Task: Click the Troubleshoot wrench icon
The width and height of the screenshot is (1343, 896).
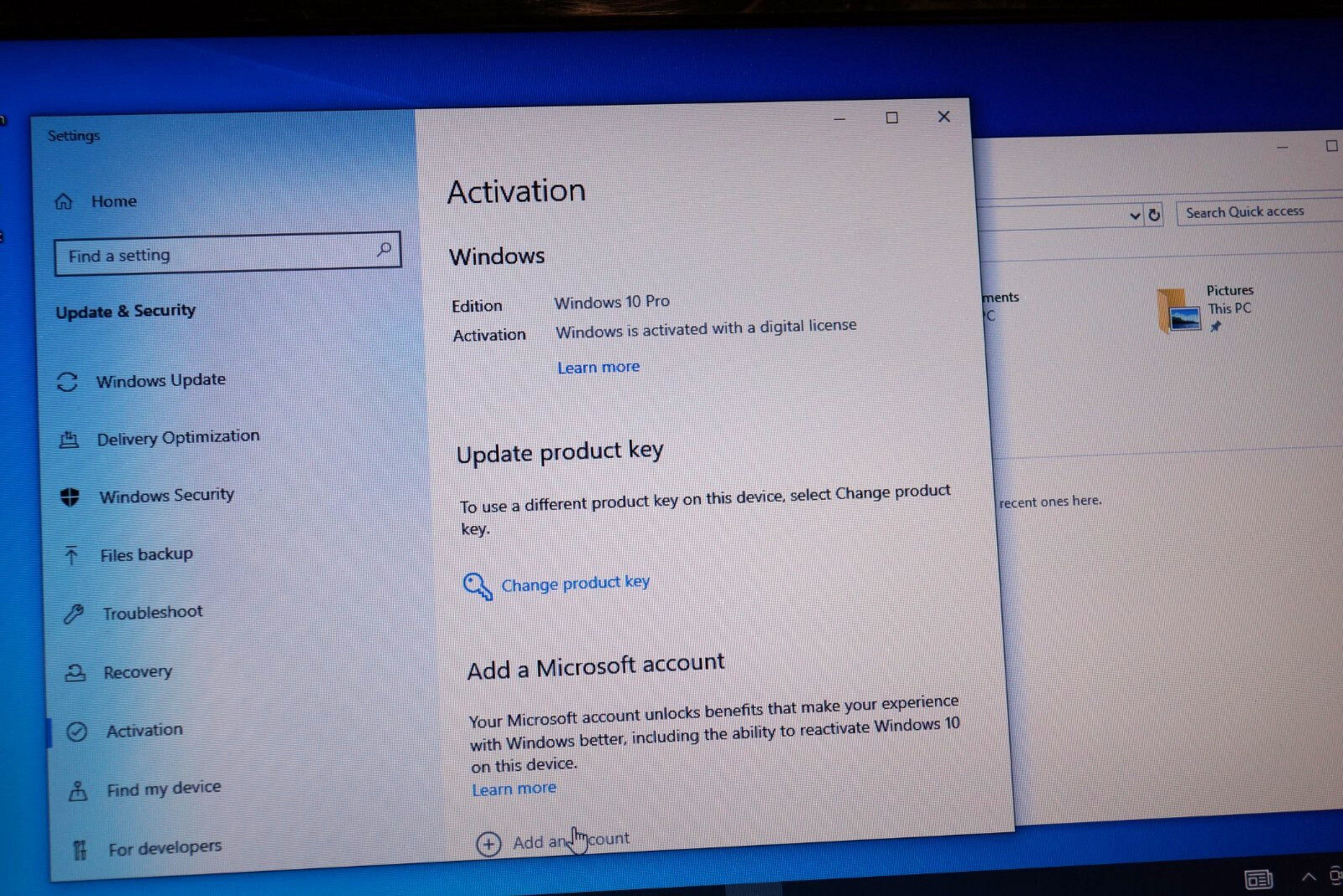Action: coord(74,614)
